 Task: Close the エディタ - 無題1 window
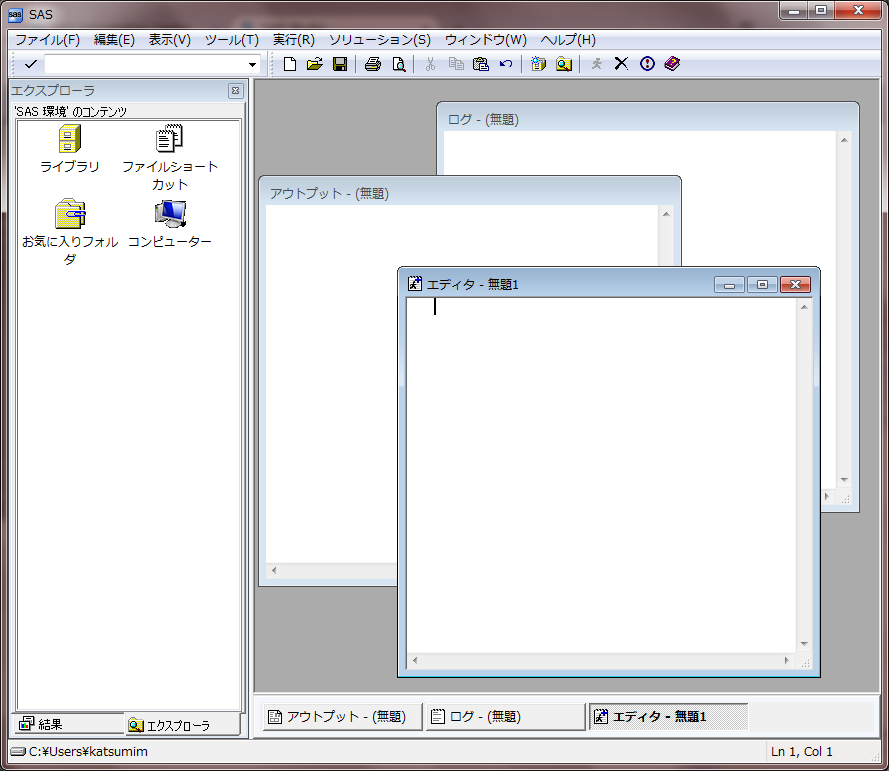795,285
